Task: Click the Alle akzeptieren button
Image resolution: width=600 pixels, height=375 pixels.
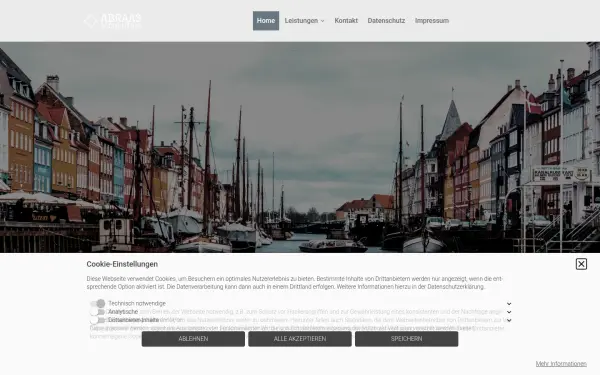Action: coord(300,339)
